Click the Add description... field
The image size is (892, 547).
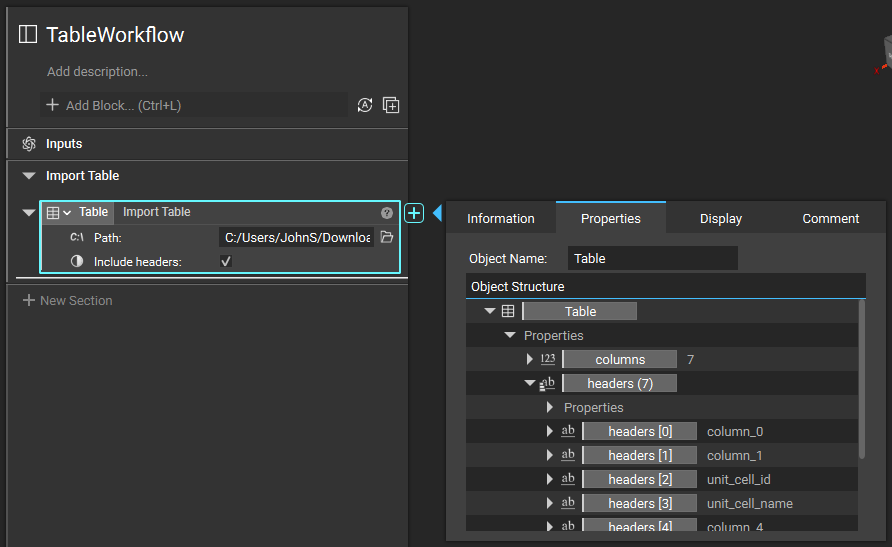(97, 72)
